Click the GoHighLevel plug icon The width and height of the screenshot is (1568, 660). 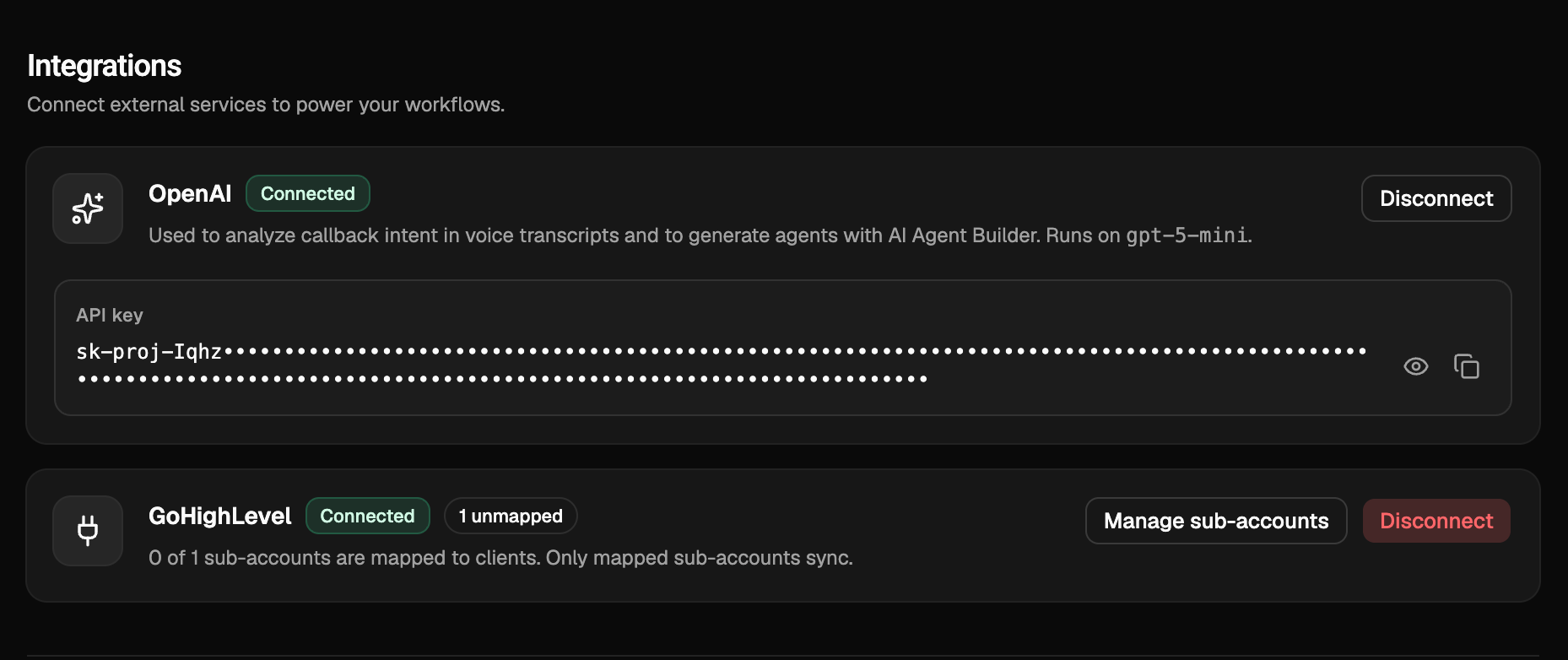(88, 531)
